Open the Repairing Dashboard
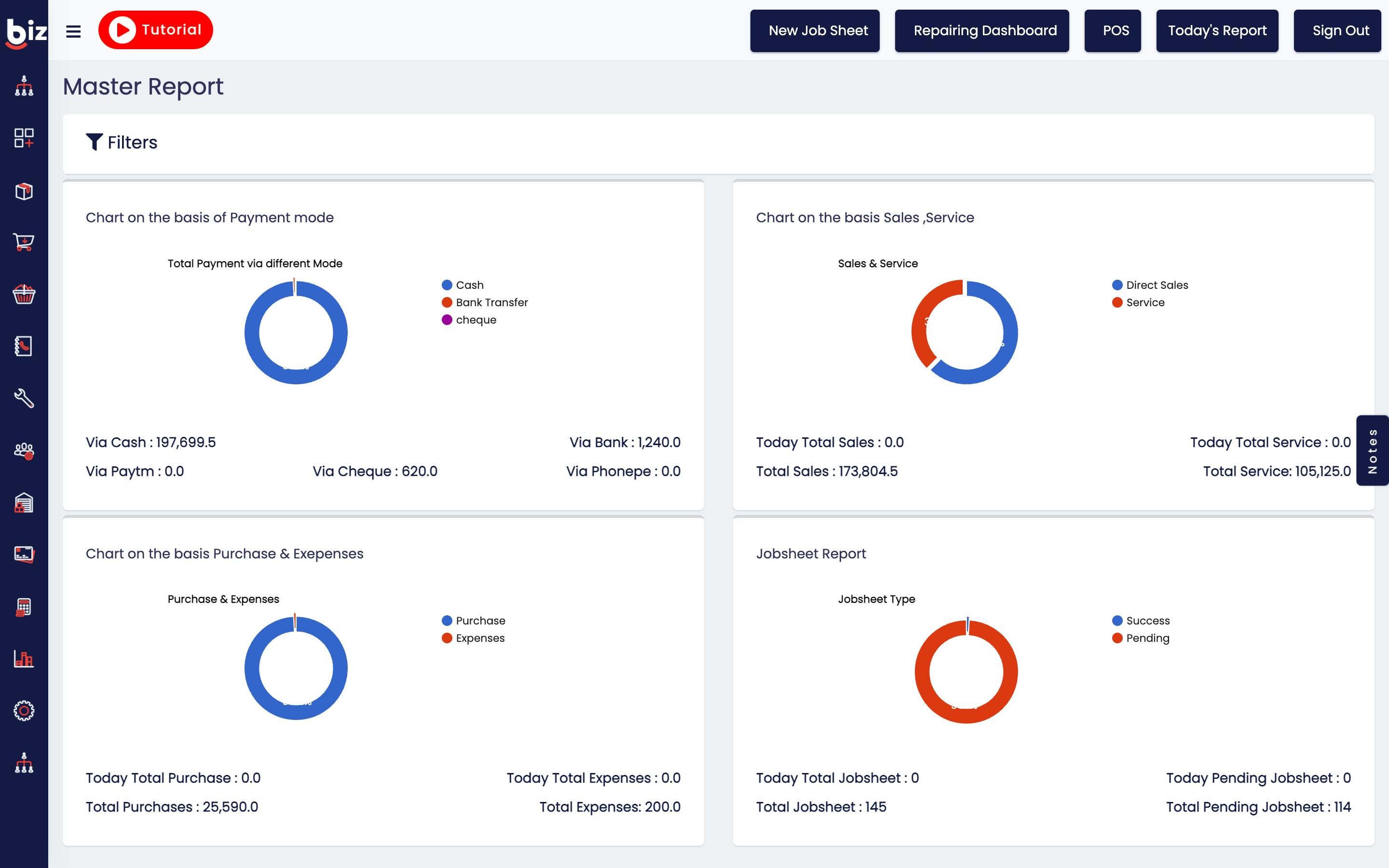This screenshot has width=1389, height=868. pos(981,30)
